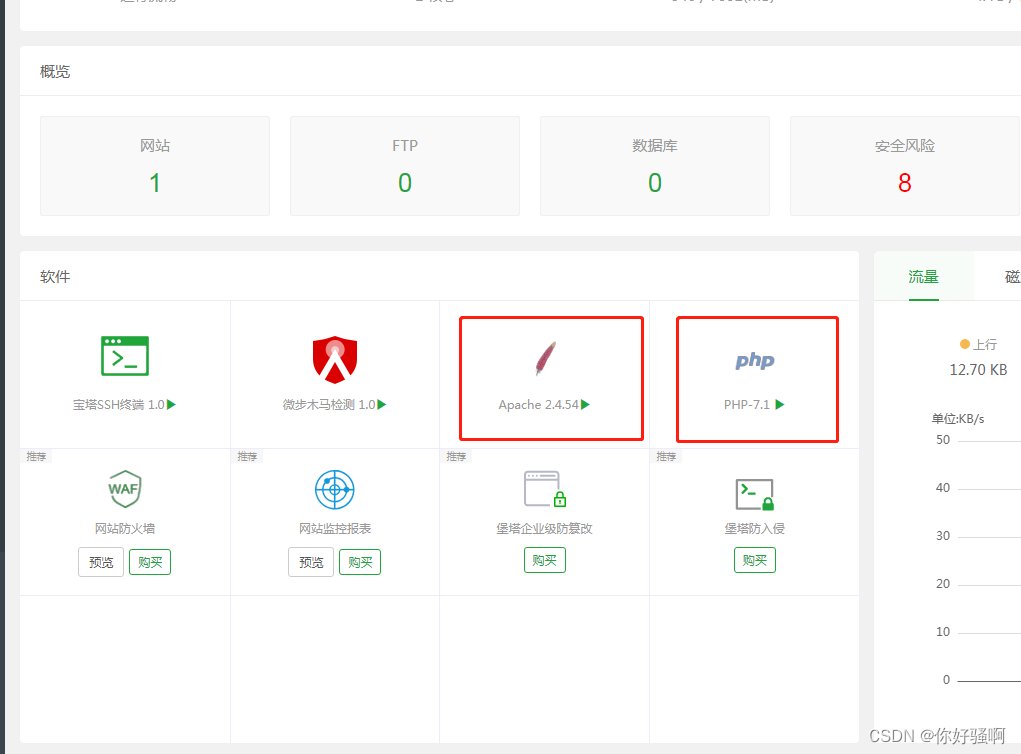Click the 软件 section heading

pyautogui.click(x=55, y=277)
